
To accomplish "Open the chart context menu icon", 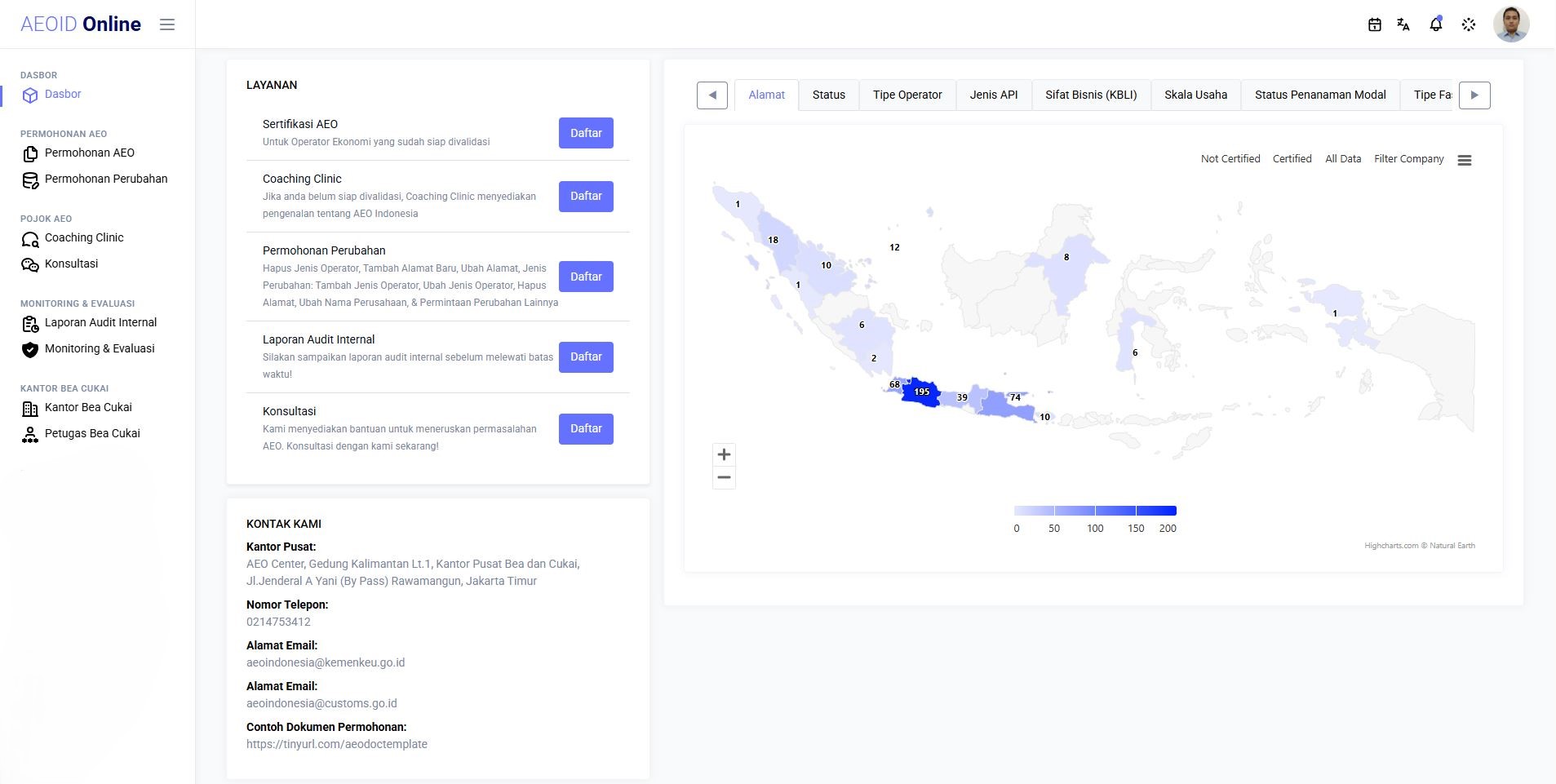I will [x=1465, y=160].
